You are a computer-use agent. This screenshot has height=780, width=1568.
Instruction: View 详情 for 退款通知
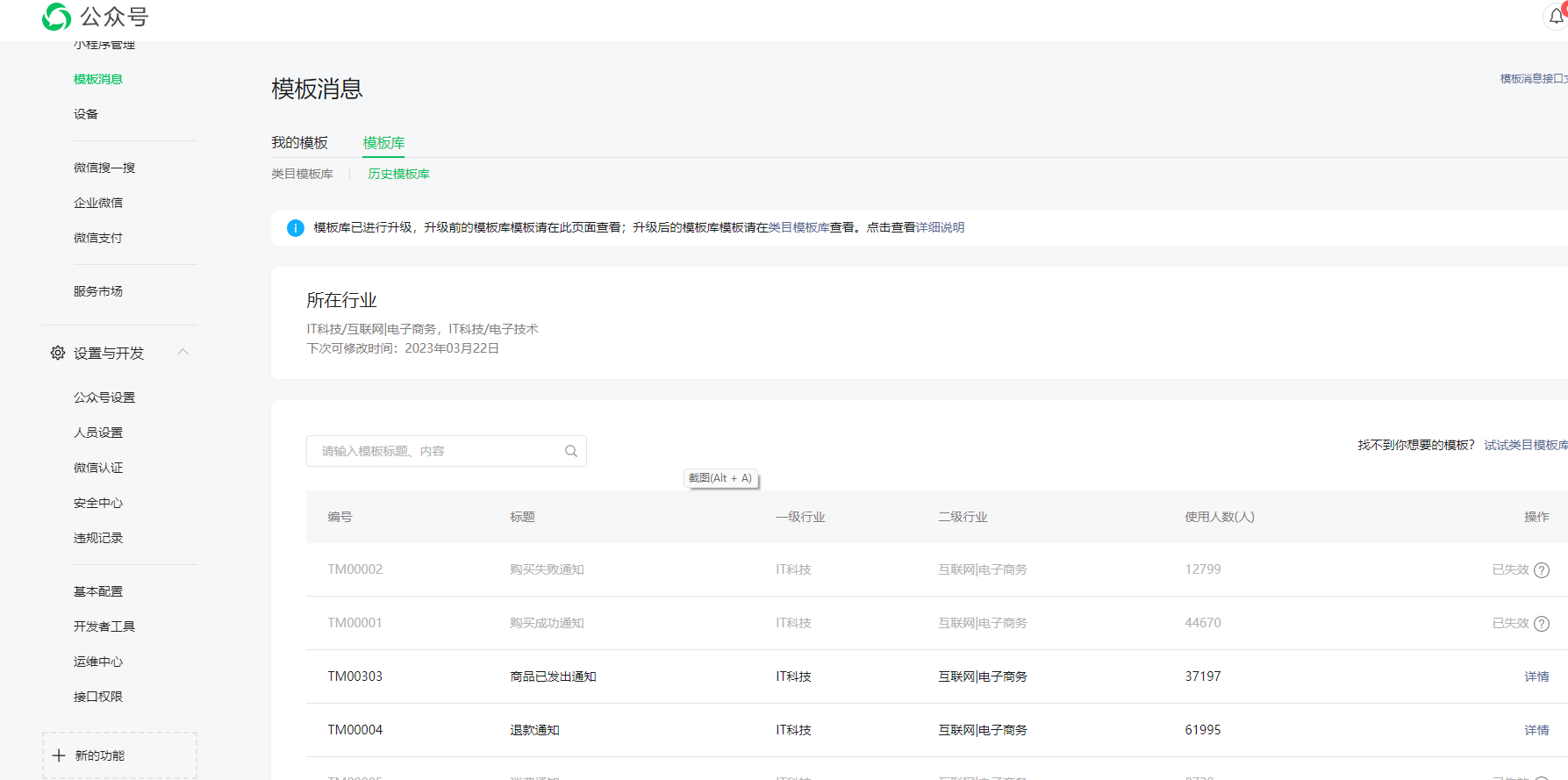point(1536,730)
